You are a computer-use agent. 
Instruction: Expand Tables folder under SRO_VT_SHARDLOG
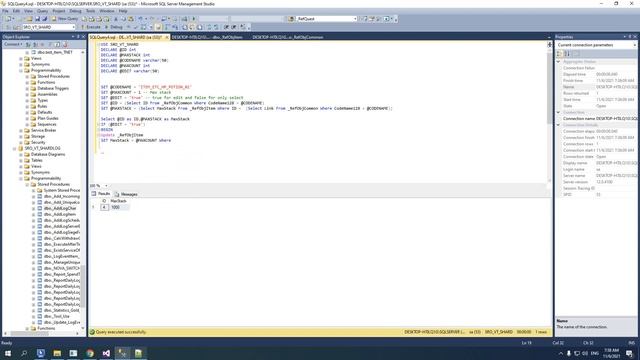(x=21, y=160)
